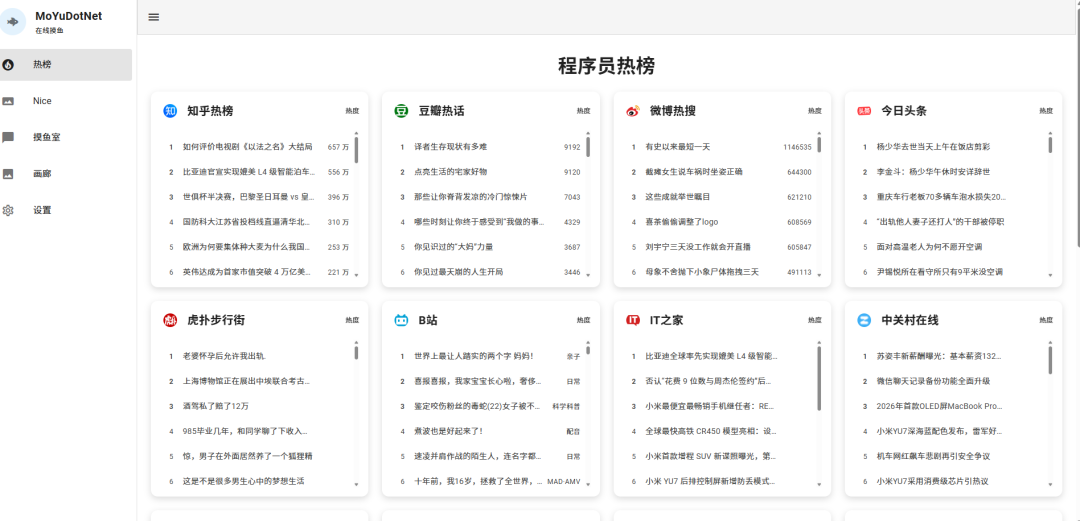Open 译者生存现状有多难

(x=450, y=147)
